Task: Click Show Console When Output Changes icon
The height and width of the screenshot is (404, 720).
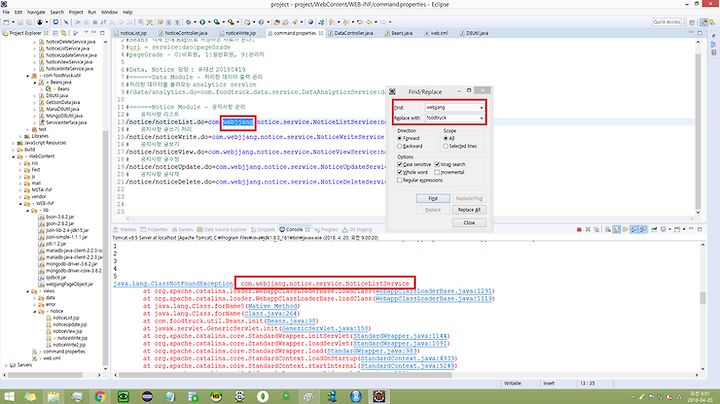Action: click(x=634, y=230)
